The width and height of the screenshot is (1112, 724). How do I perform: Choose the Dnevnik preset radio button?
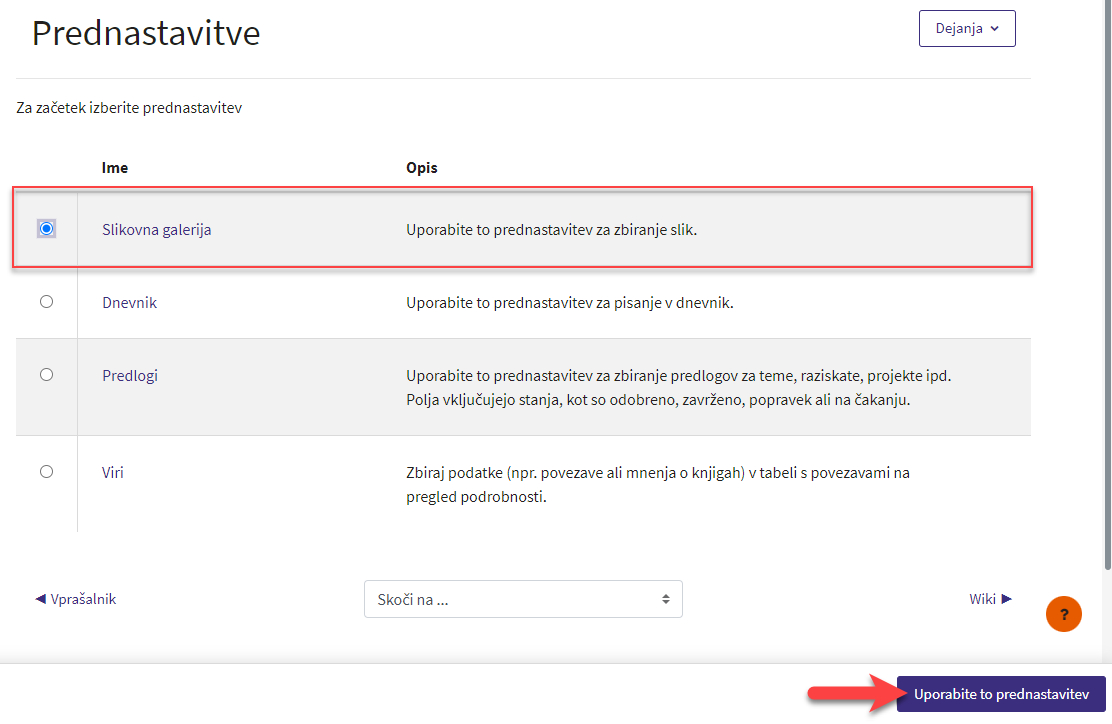coord(46,302)
